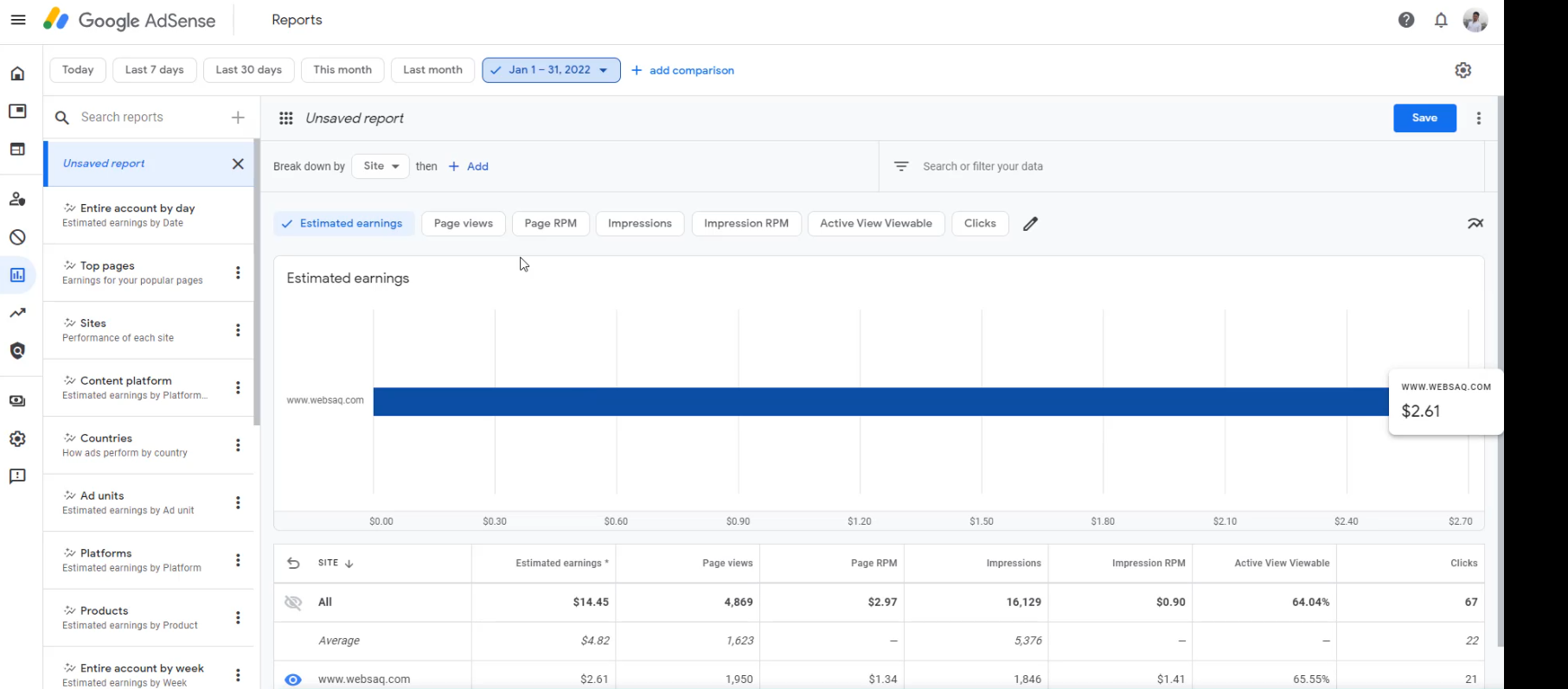Open the Sites sidebar icon
The height and width of the screenshot is (689, 1568).
pyautogui.click(x=17, y=150)
